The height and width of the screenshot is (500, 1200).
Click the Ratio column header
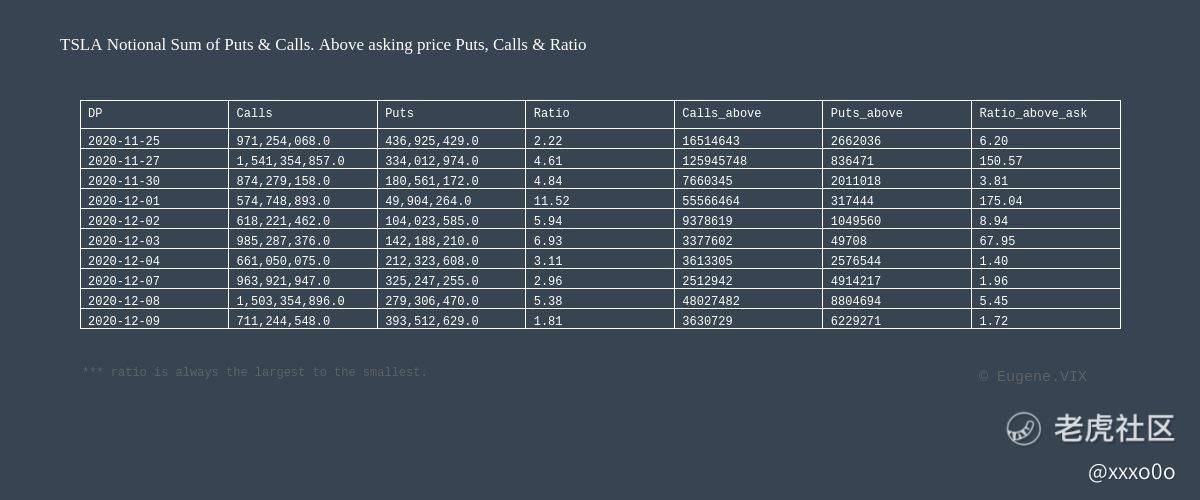tap(600, 114)
